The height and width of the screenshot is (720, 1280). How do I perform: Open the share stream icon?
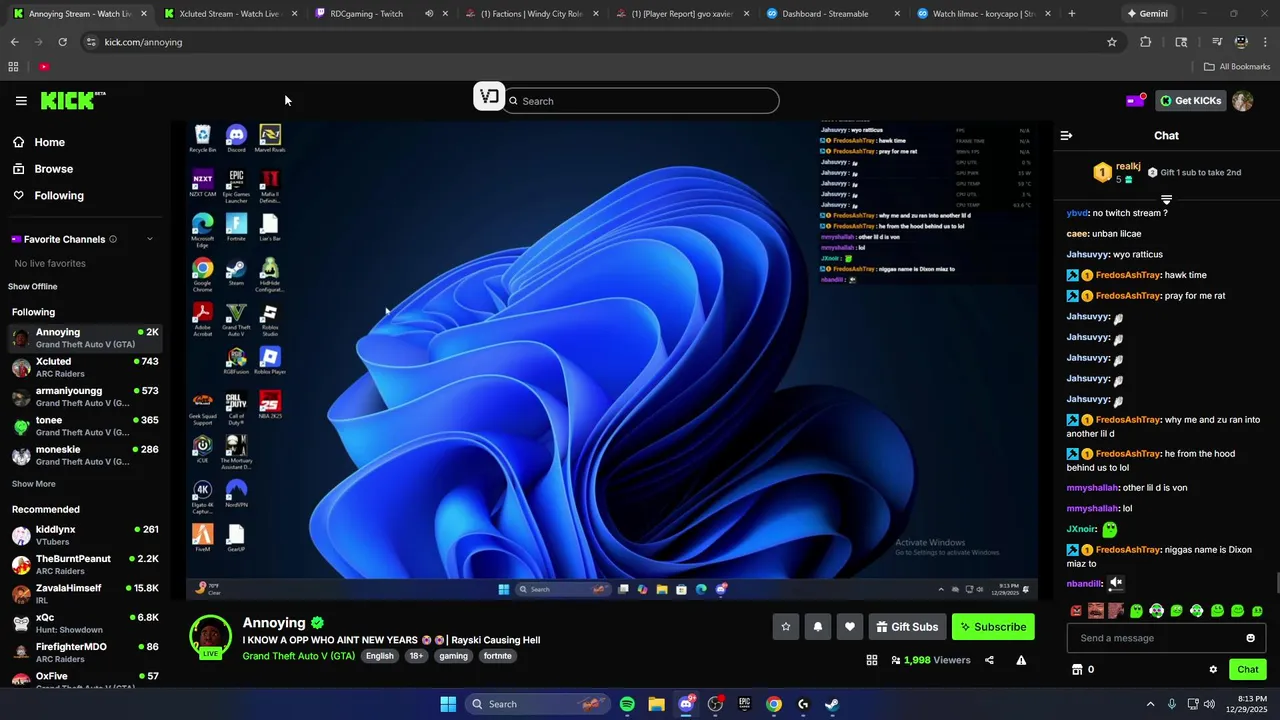coord(989,660)
